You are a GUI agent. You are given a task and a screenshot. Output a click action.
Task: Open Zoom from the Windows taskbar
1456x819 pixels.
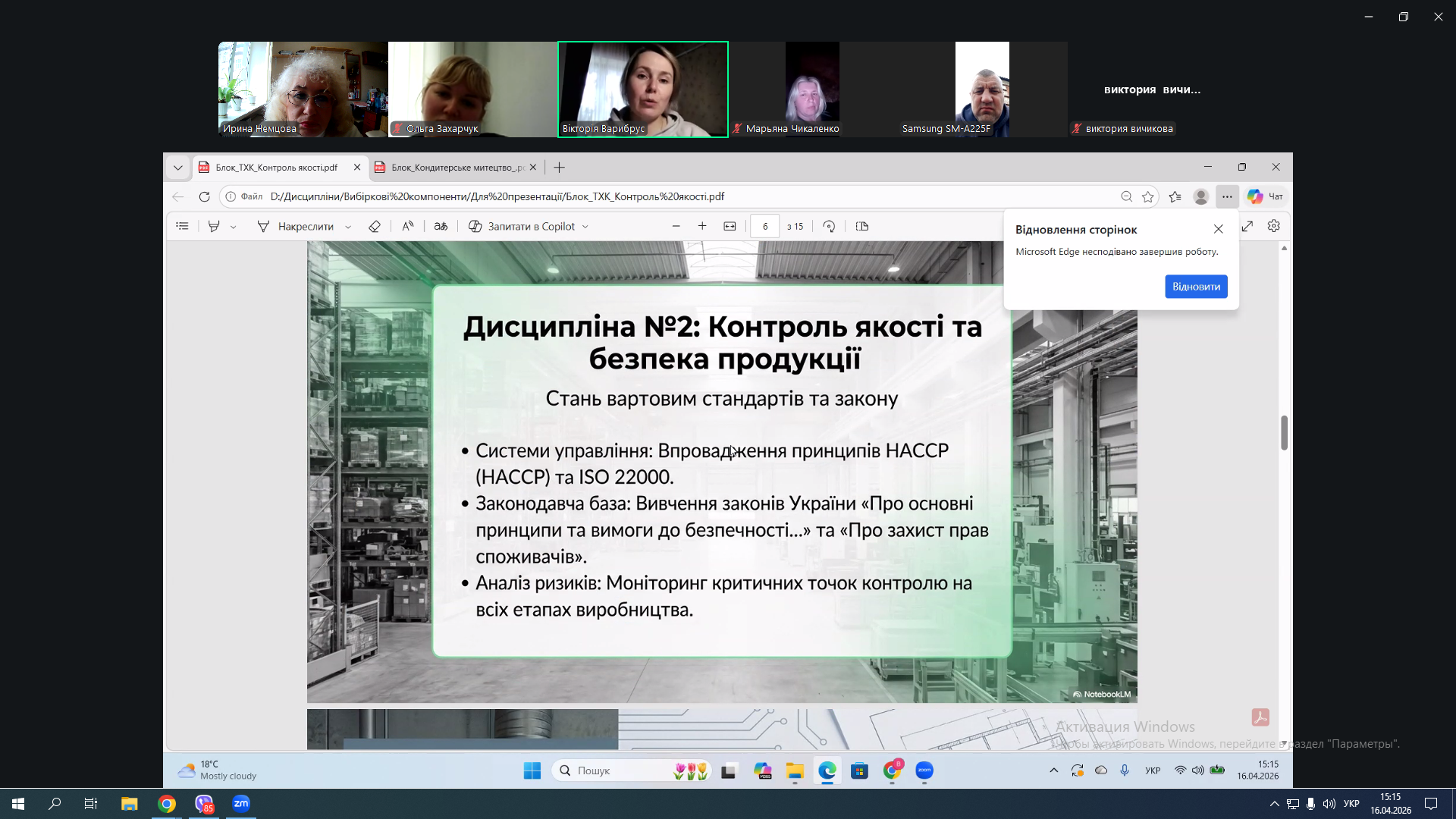[x=241, y=803]
